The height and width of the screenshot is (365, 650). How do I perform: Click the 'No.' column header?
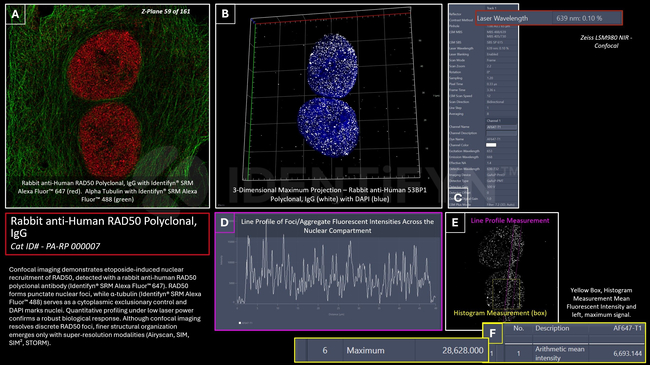pos(519,328)
